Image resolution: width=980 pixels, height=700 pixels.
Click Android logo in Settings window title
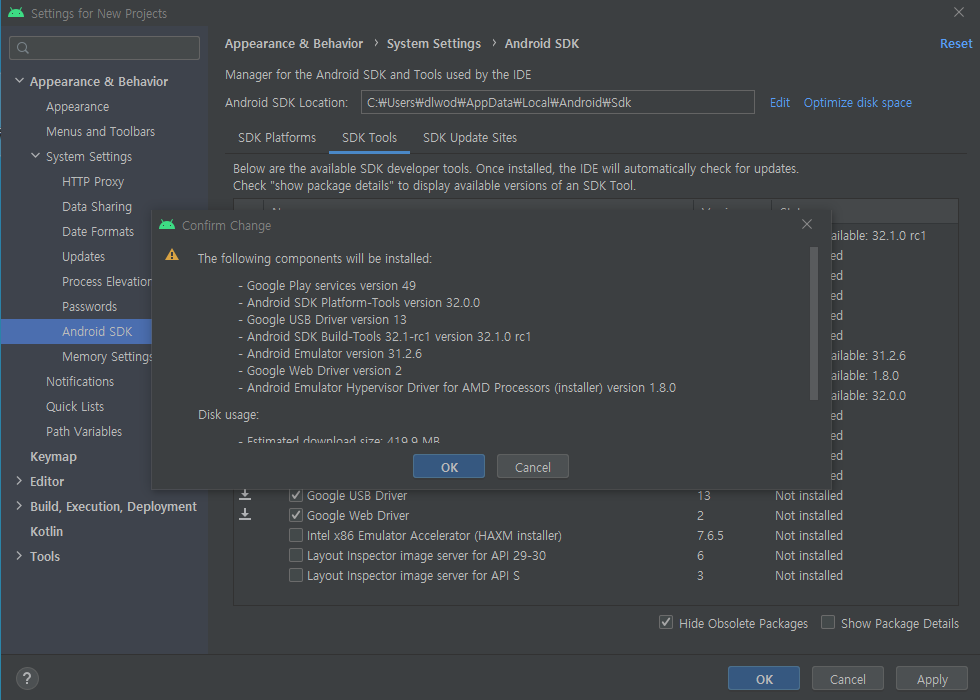pyautogui.click(x=16, y=12)
